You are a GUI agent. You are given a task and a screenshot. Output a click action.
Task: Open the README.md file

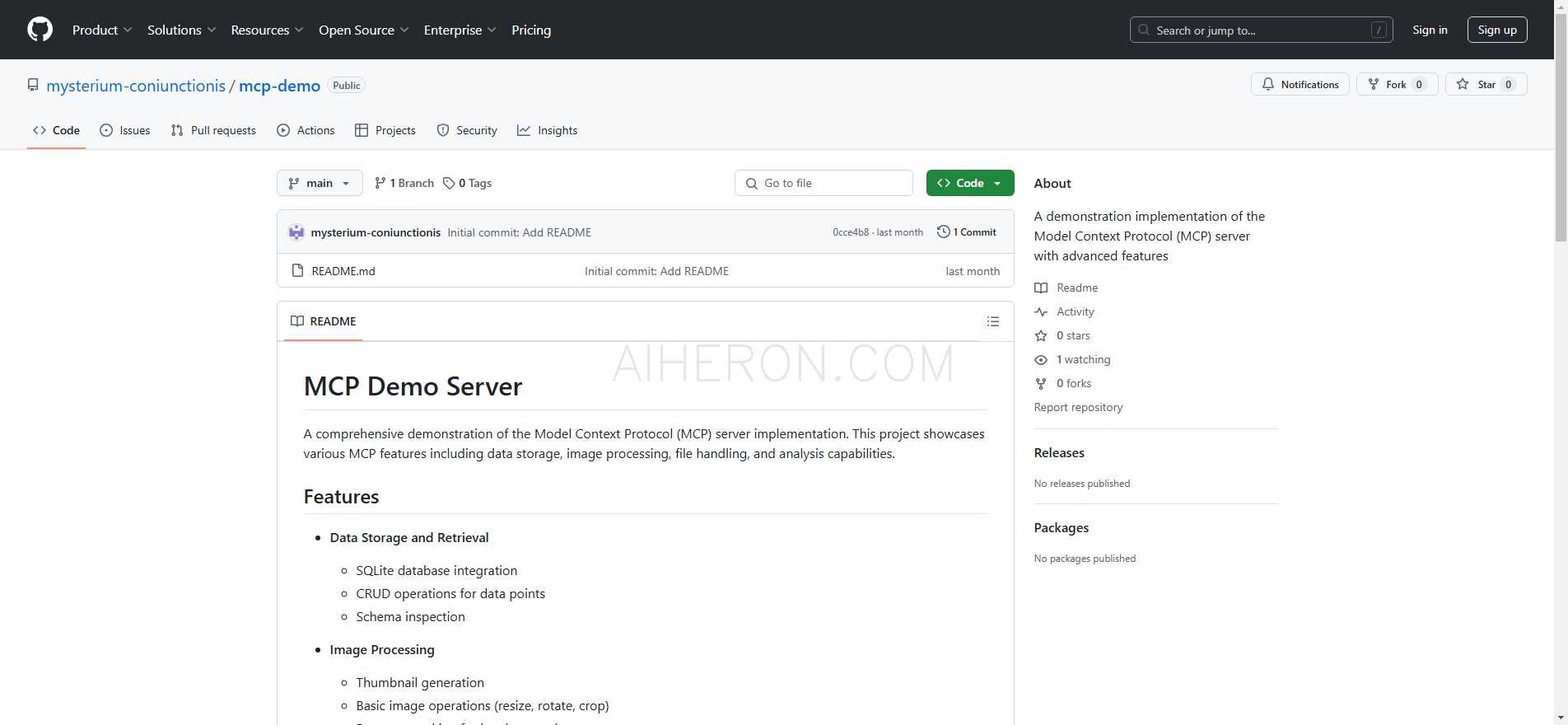click(x=343, y=271)
